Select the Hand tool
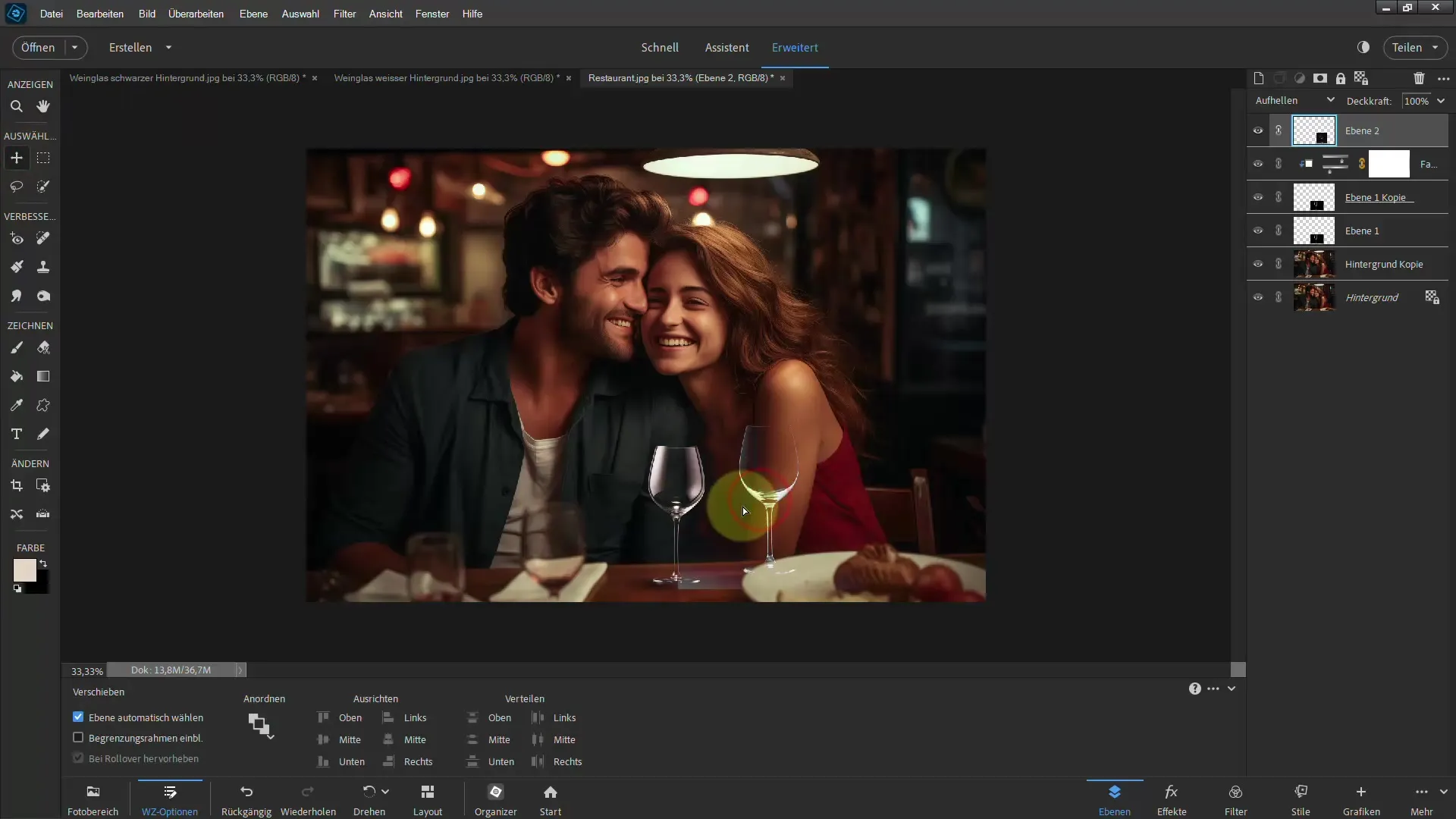 (43, 106)
